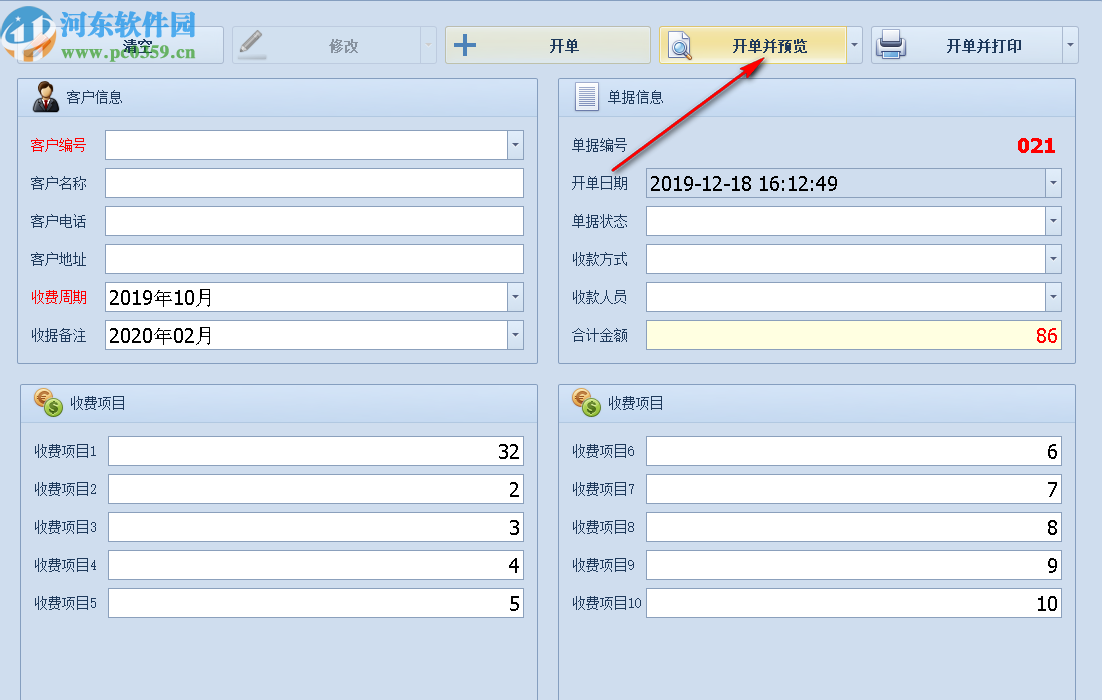Click the person icon in 客户信息 header
Image resolution: width=1102 pixels, height=700 pixels.
44,97
